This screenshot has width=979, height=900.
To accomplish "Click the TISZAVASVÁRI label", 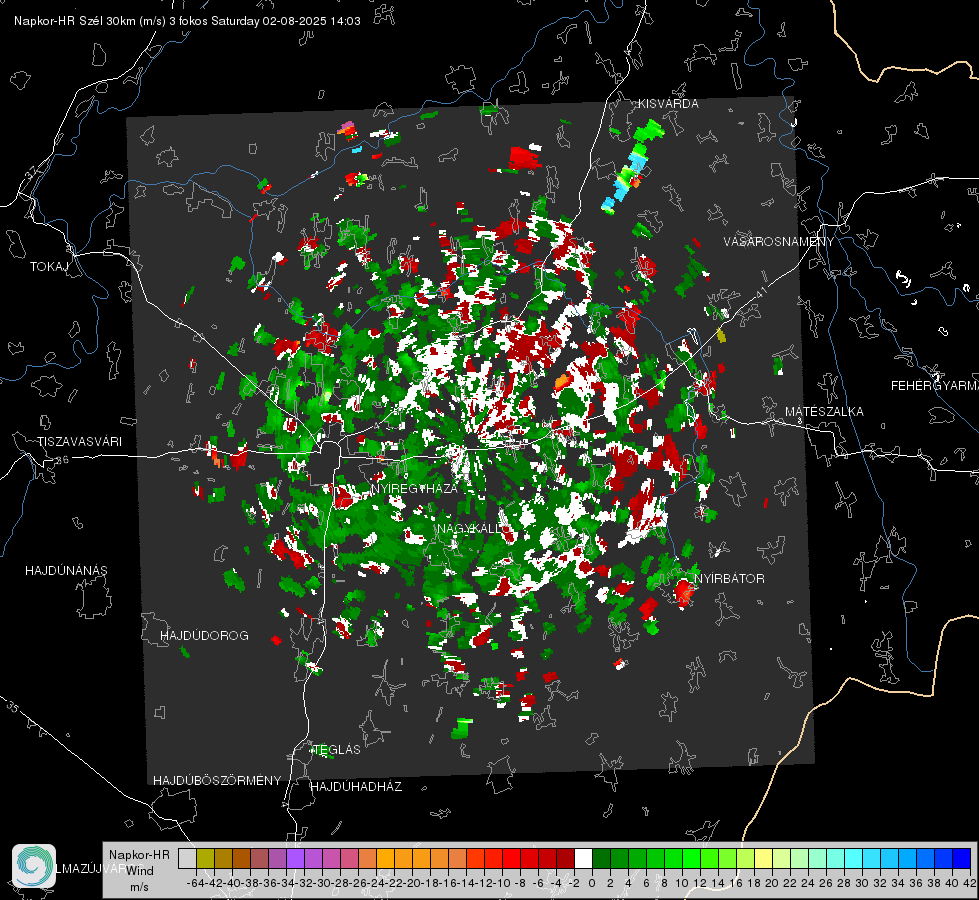I will click(79, 442).
